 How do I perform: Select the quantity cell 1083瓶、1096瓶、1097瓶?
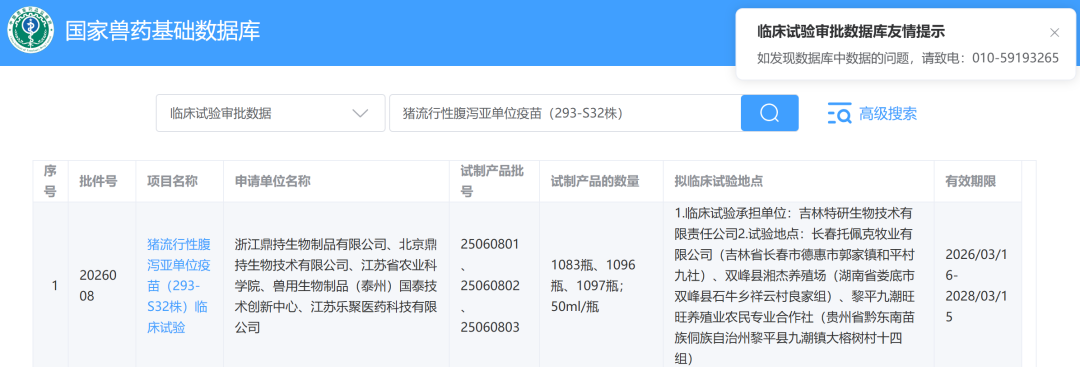coord(601,286)
